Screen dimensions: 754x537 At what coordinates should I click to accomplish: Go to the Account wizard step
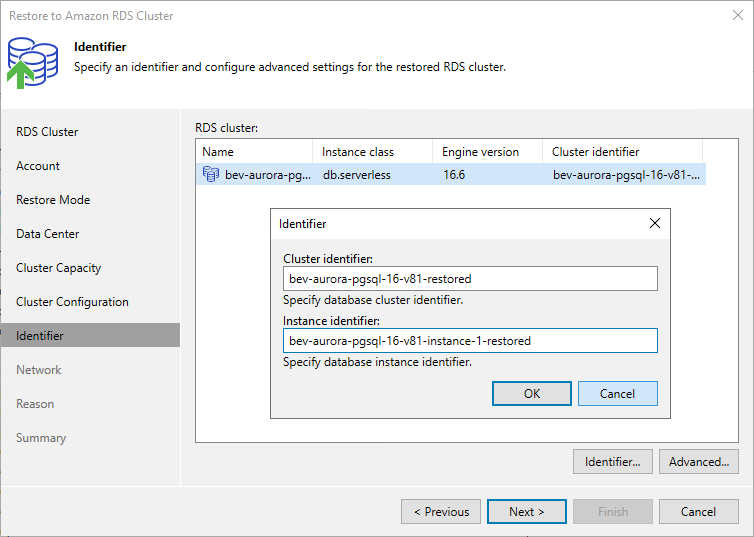coord(38,166)
